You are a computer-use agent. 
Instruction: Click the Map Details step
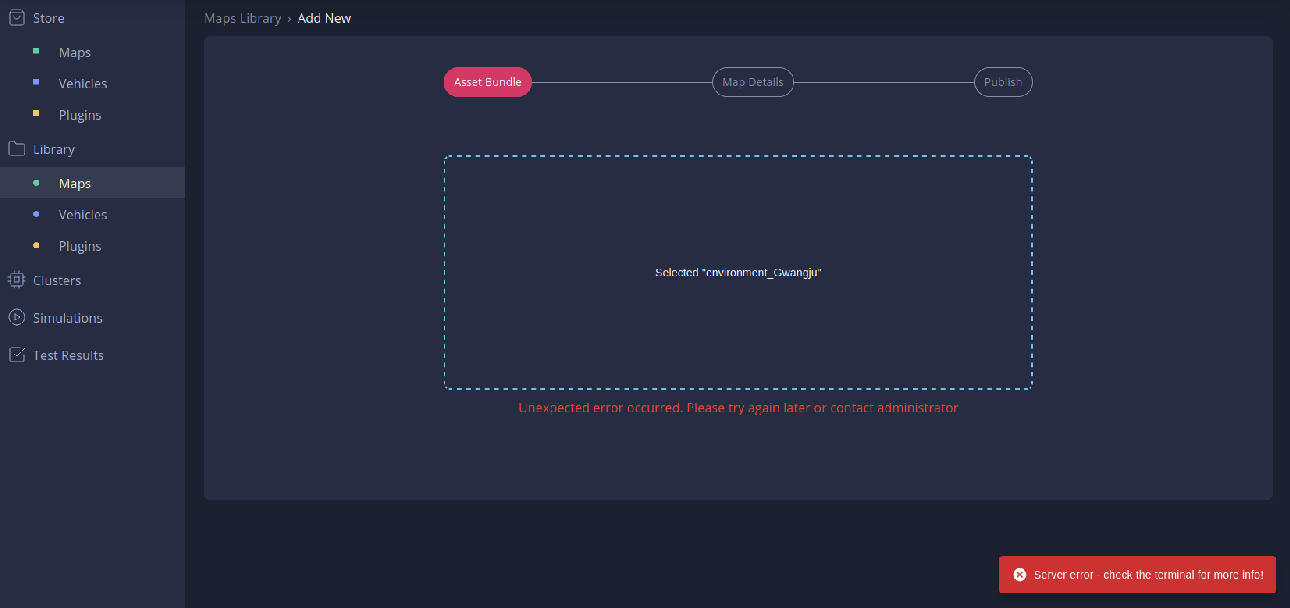point(752,81)
